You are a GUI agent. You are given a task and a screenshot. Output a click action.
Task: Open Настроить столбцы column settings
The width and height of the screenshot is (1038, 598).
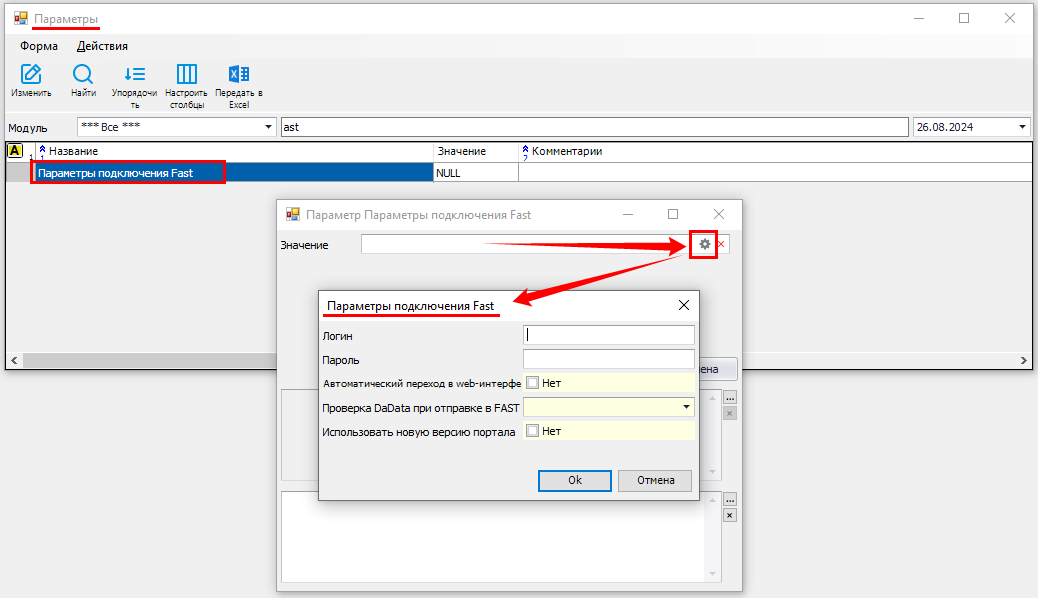click(x=186, y=75)
